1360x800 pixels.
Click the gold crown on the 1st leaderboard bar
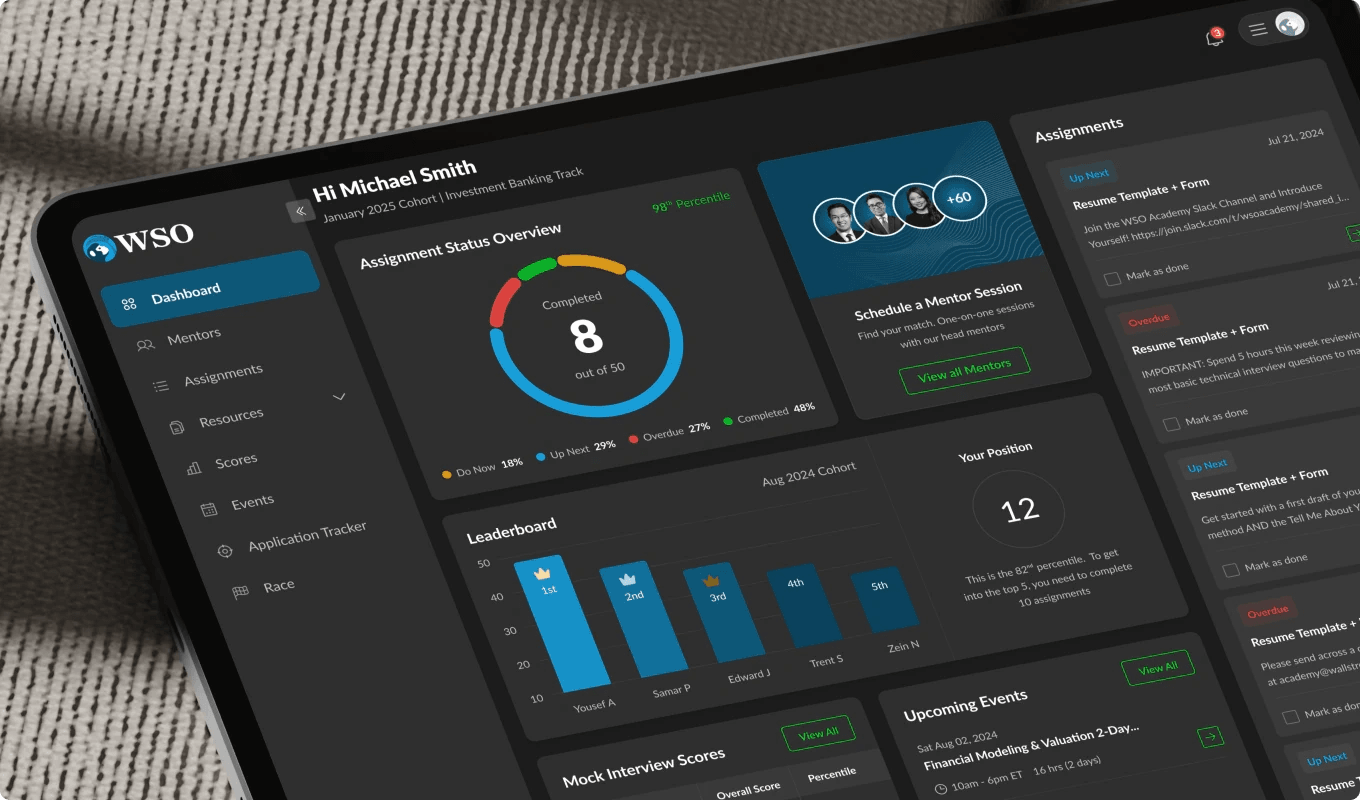coord(542,573)
